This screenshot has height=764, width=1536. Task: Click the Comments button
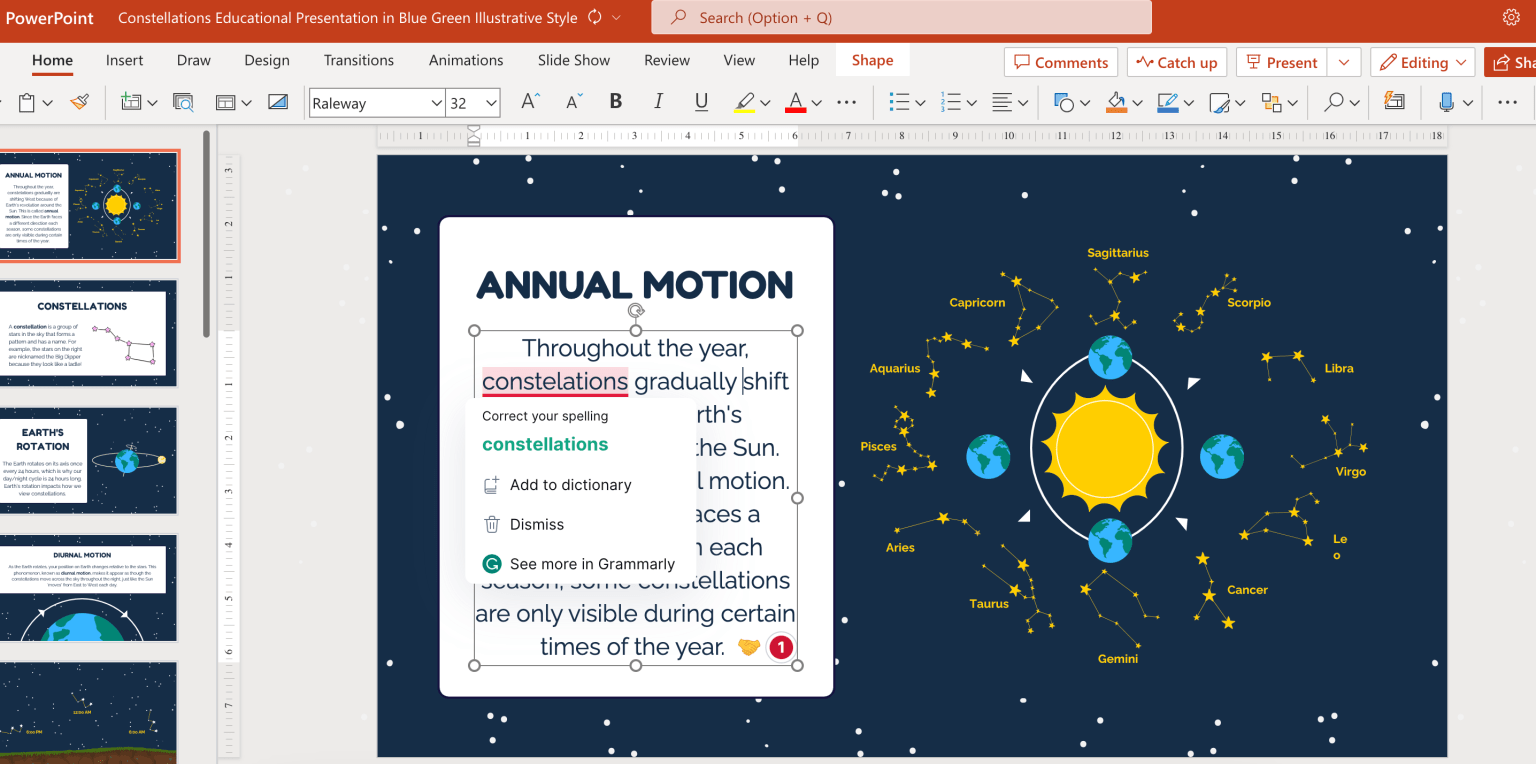coord(1061,62)
